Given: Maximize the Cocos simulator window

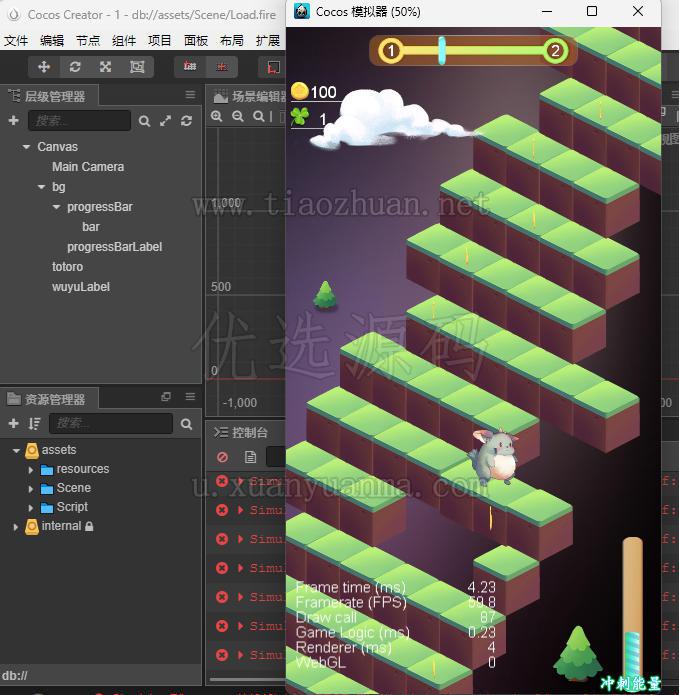Looking at the screenshot, I should (592, 11).
